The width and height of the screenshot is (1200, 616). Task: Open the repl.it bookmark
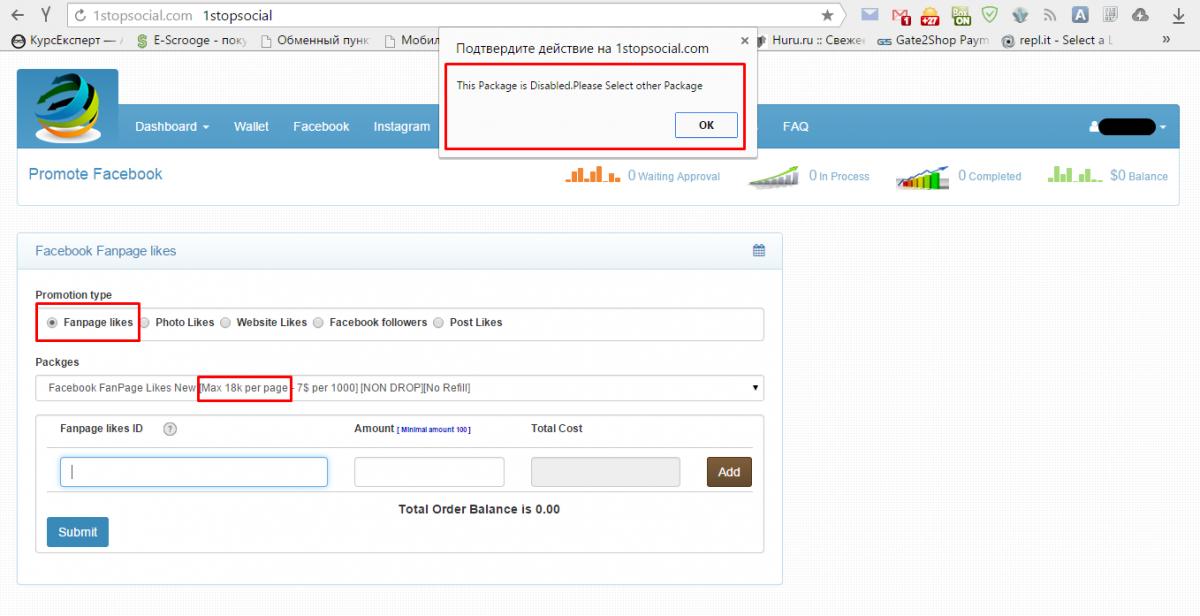click(x=1056, y=41)
